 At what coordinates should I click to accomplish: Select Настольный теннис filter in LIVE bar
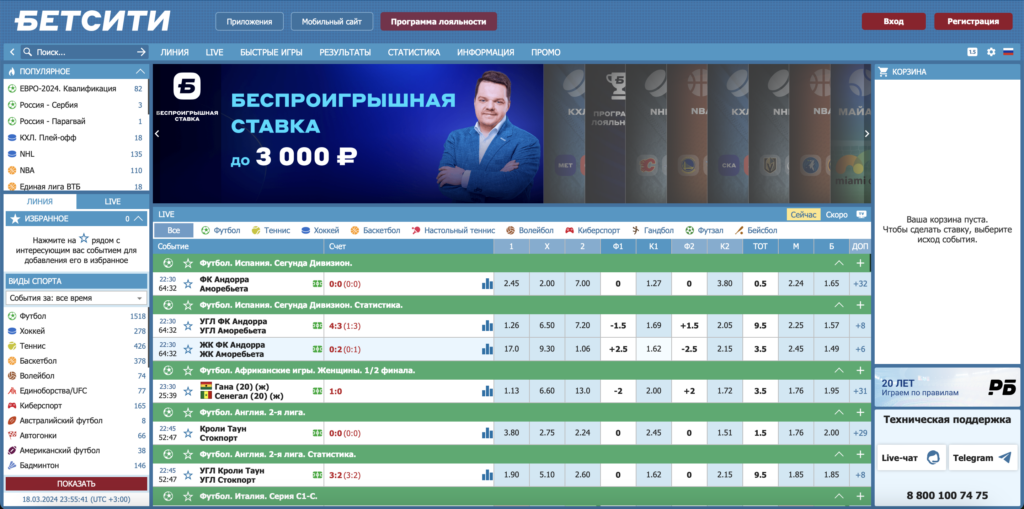453,231
